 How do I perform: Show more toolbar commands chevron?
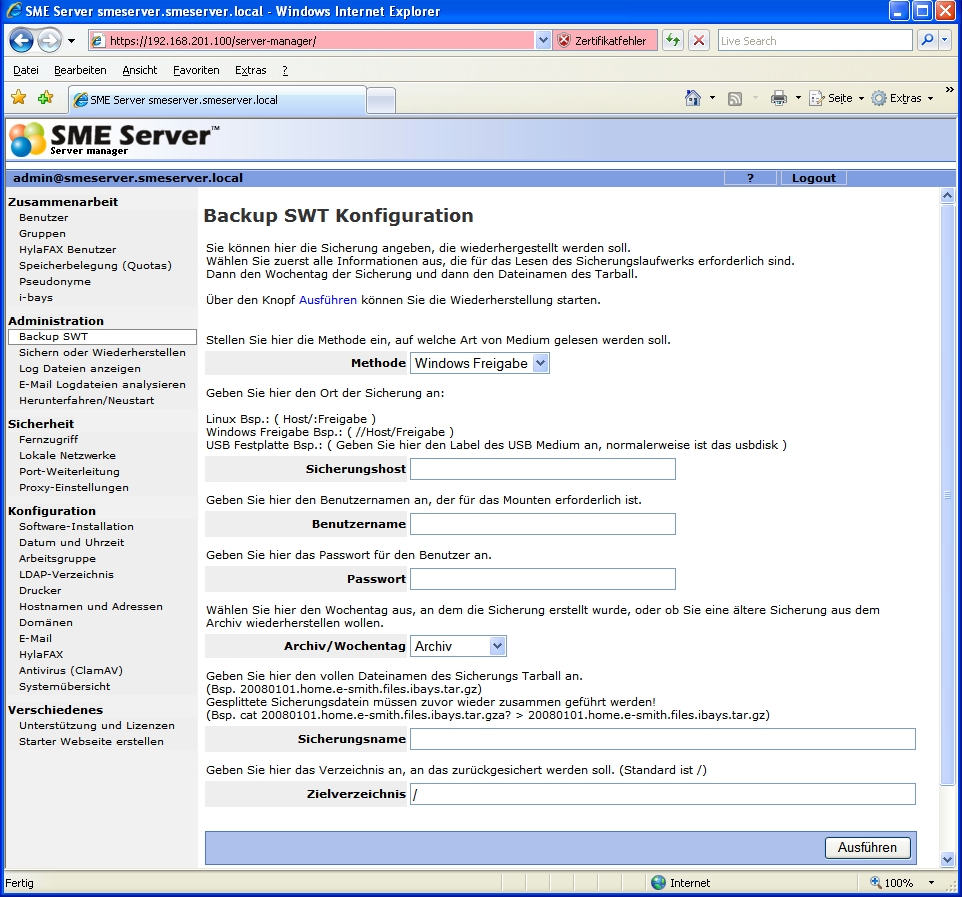click(x=950, y=90)
